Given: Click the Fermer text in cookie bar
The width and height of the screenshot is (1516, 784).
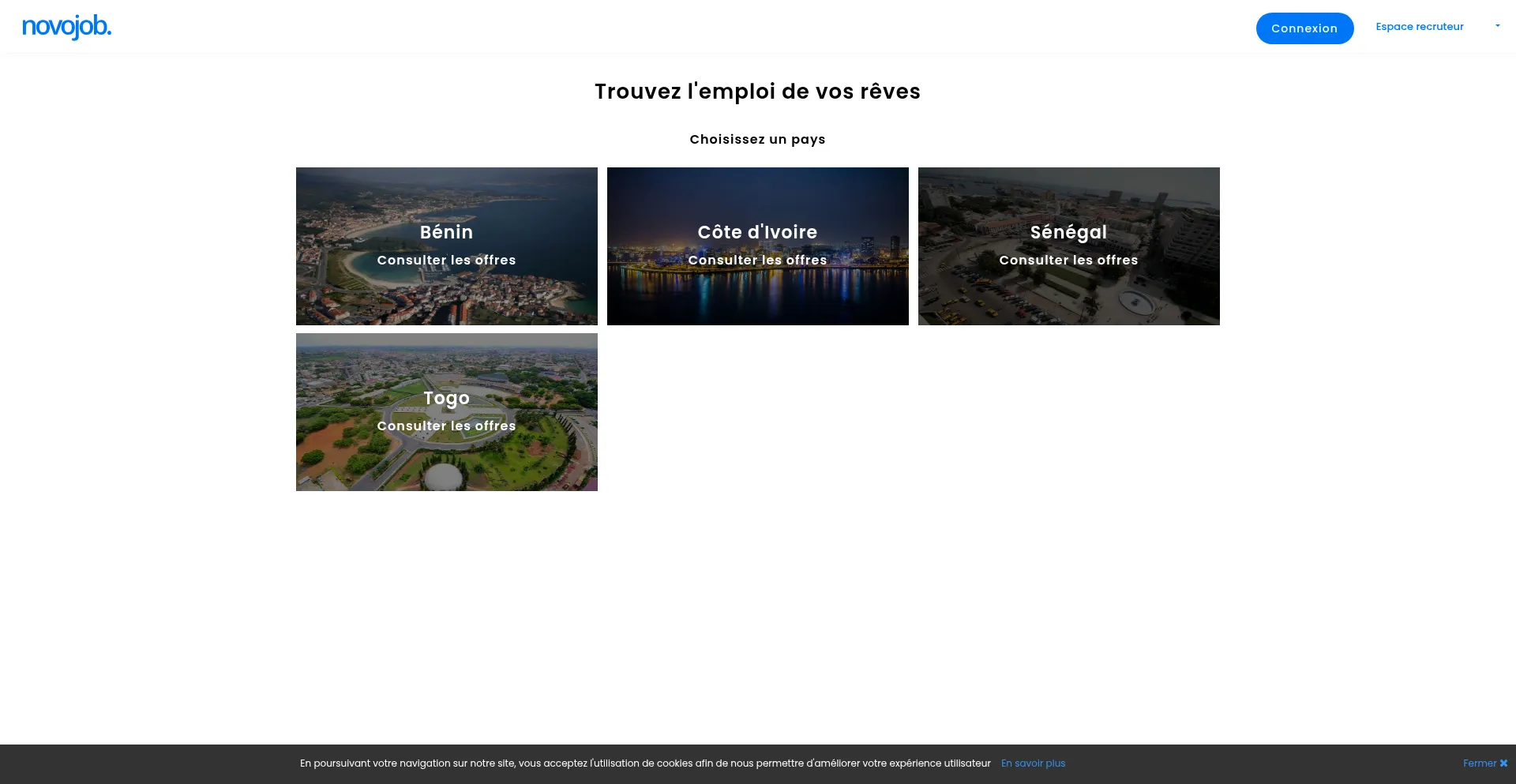Looking at the screenshot, I should [x=1479, y=763].
